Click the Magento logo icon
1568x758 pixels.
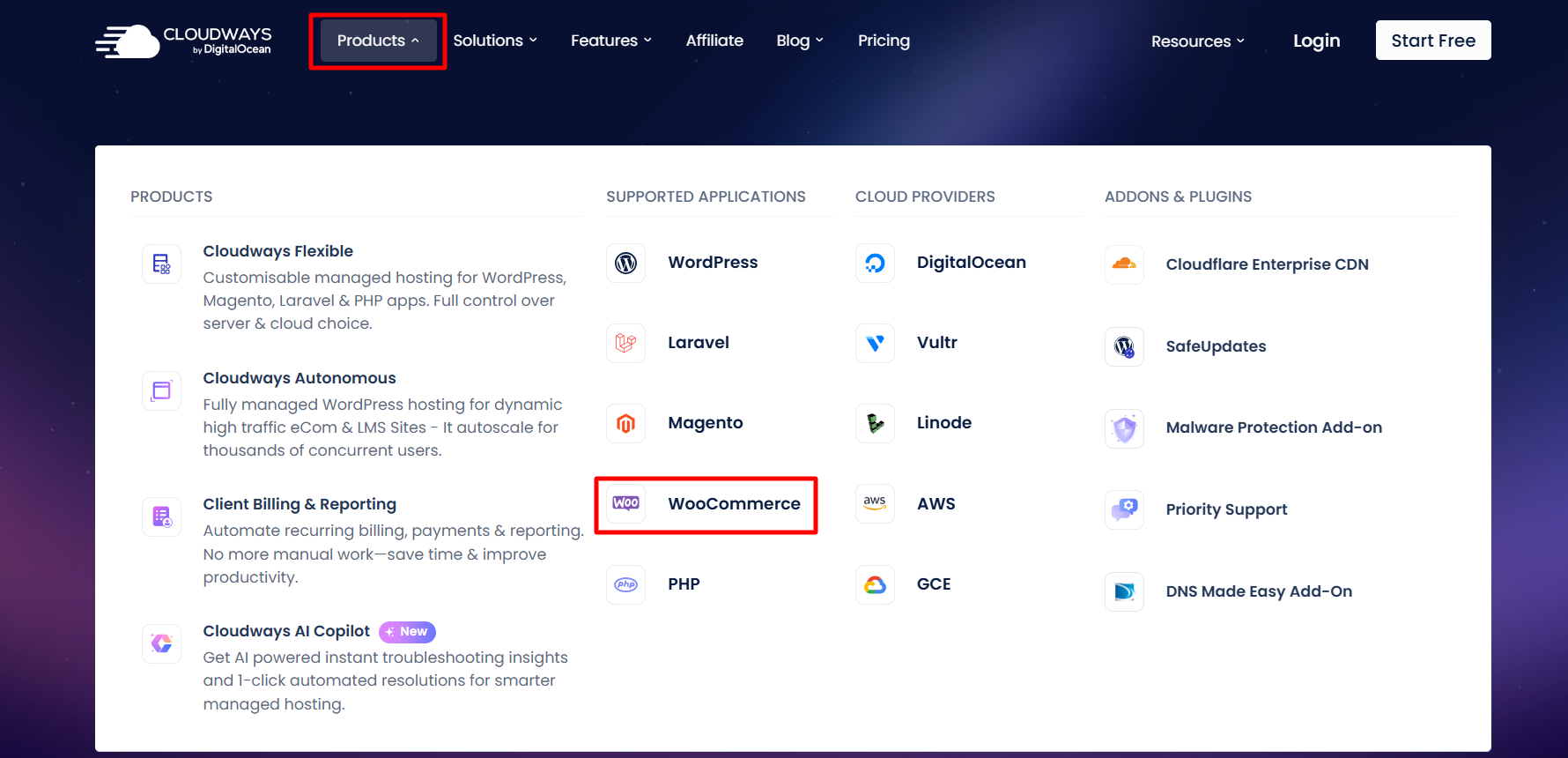click(626, 423)
